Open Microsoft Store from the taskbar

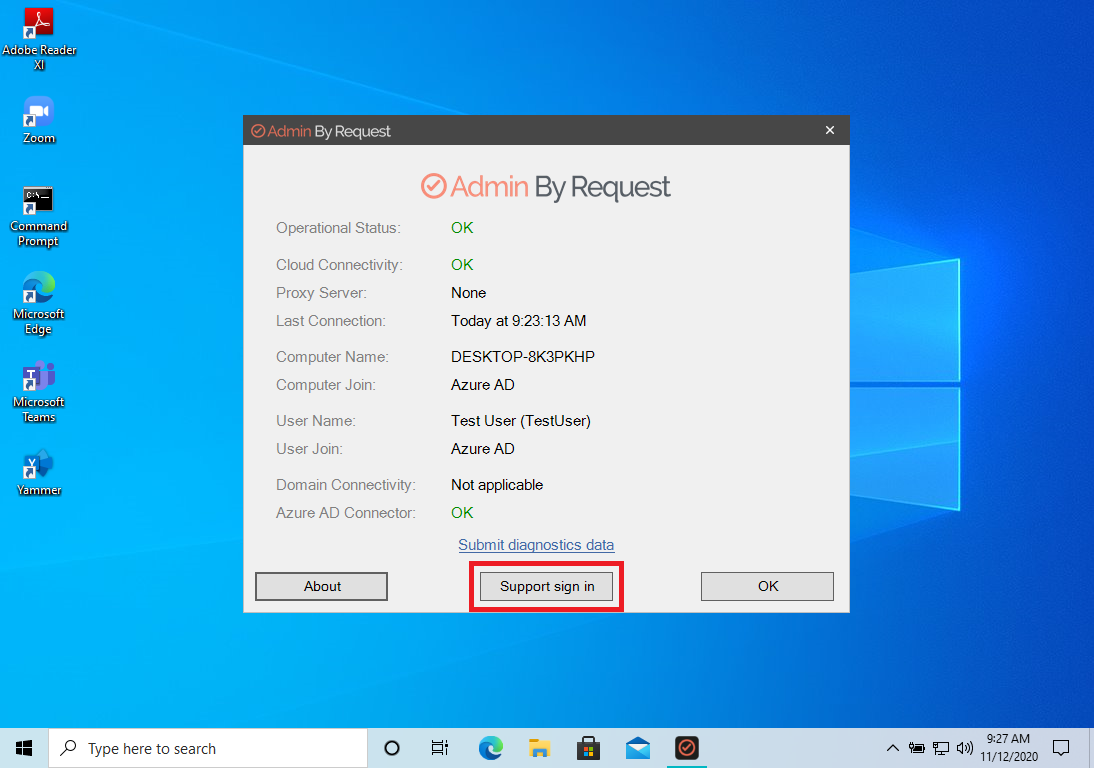pyautogui.click(x=588, y=748)
